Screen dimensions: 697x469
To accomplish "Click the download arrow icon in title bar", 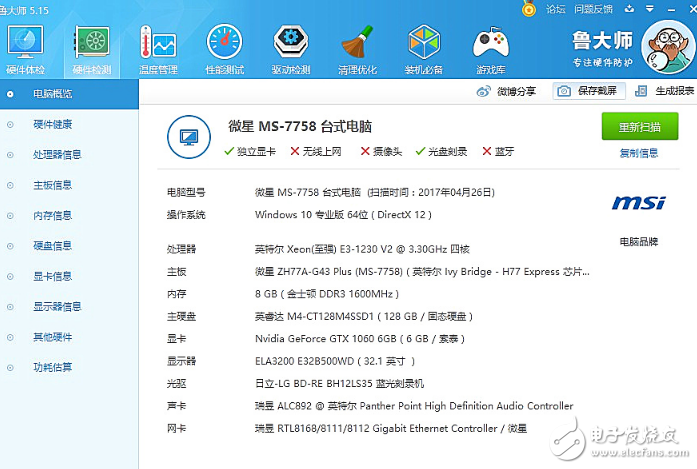I will (629, 8).
